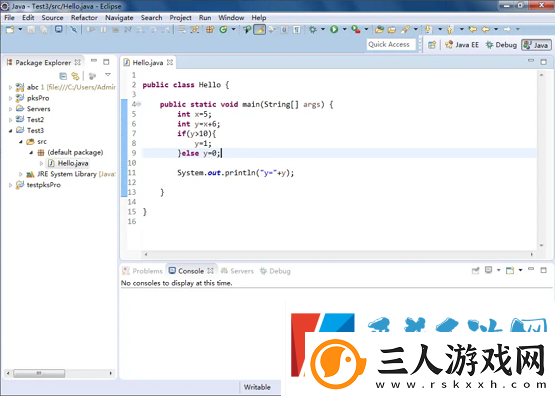Open the Window menu

231,18
